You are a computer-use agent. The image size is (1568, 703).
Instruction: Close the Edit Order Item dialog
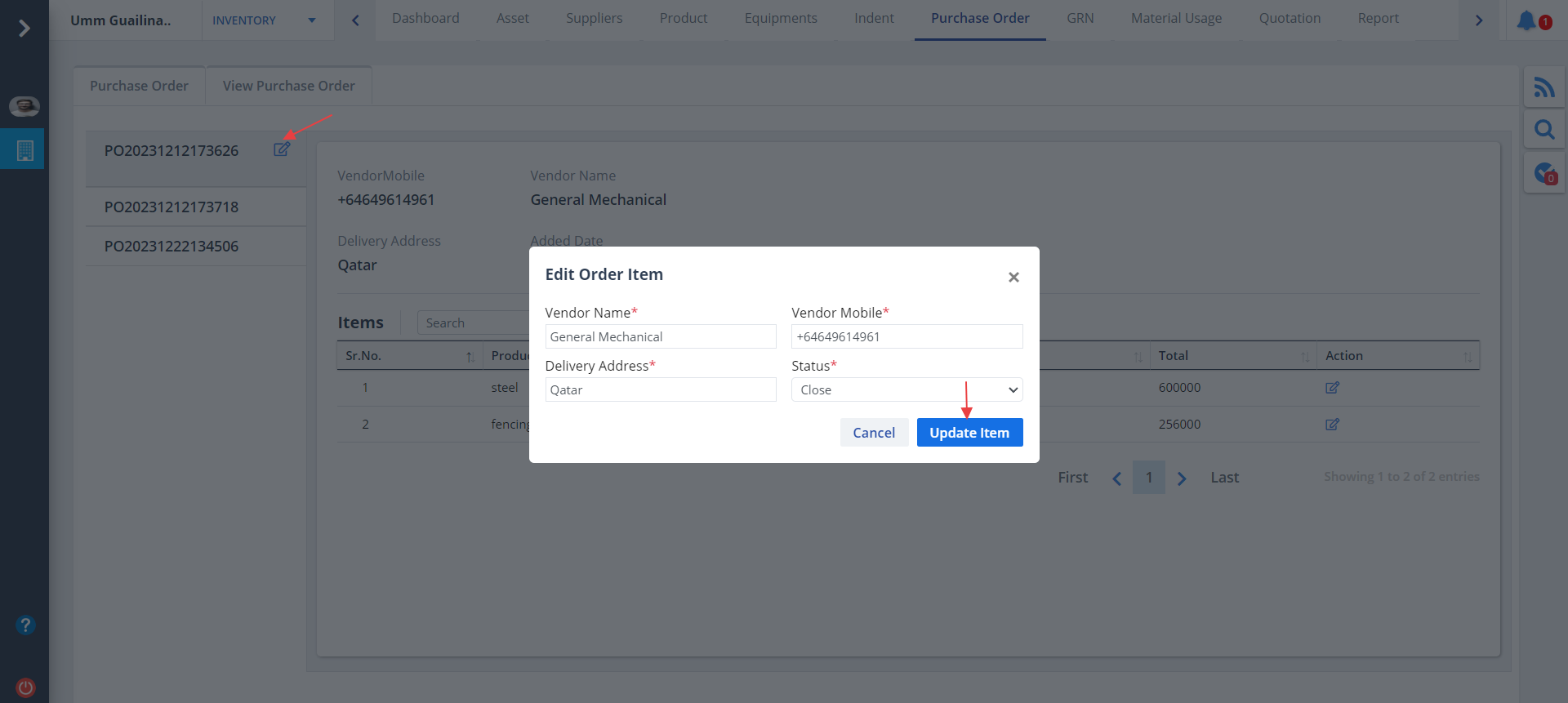(1013, 278)
